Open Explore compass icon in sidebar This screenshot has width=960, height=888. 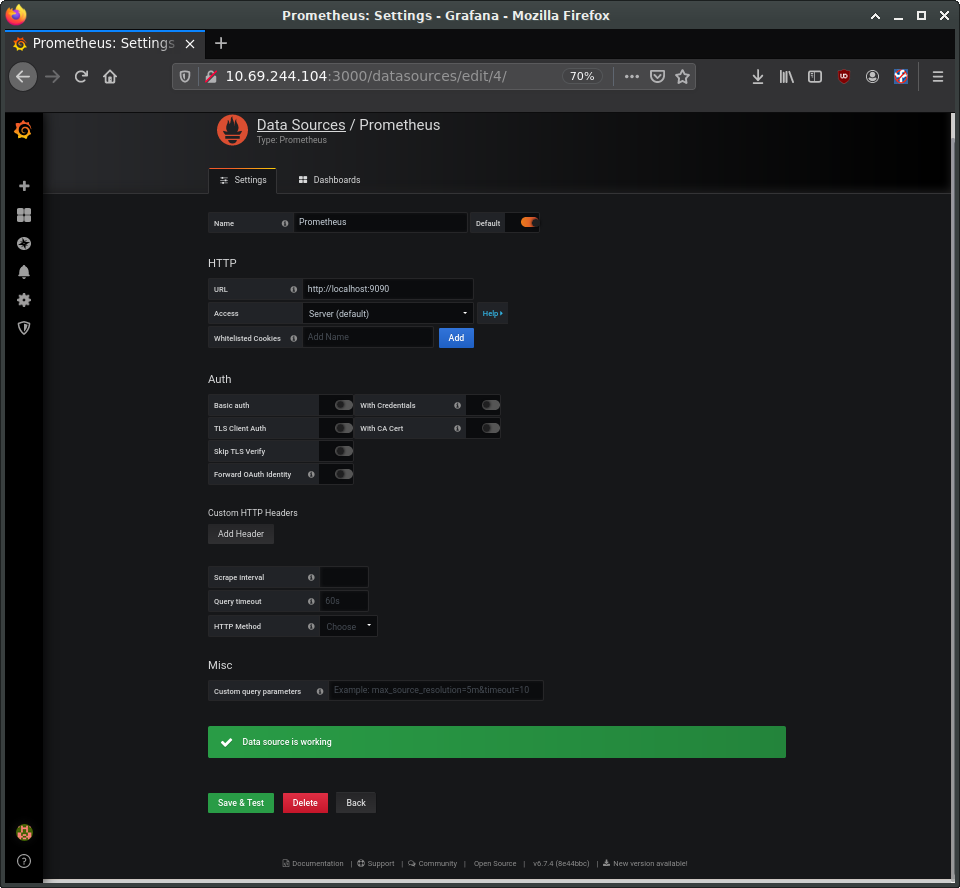pyautogui.click(x=24, y=244)
